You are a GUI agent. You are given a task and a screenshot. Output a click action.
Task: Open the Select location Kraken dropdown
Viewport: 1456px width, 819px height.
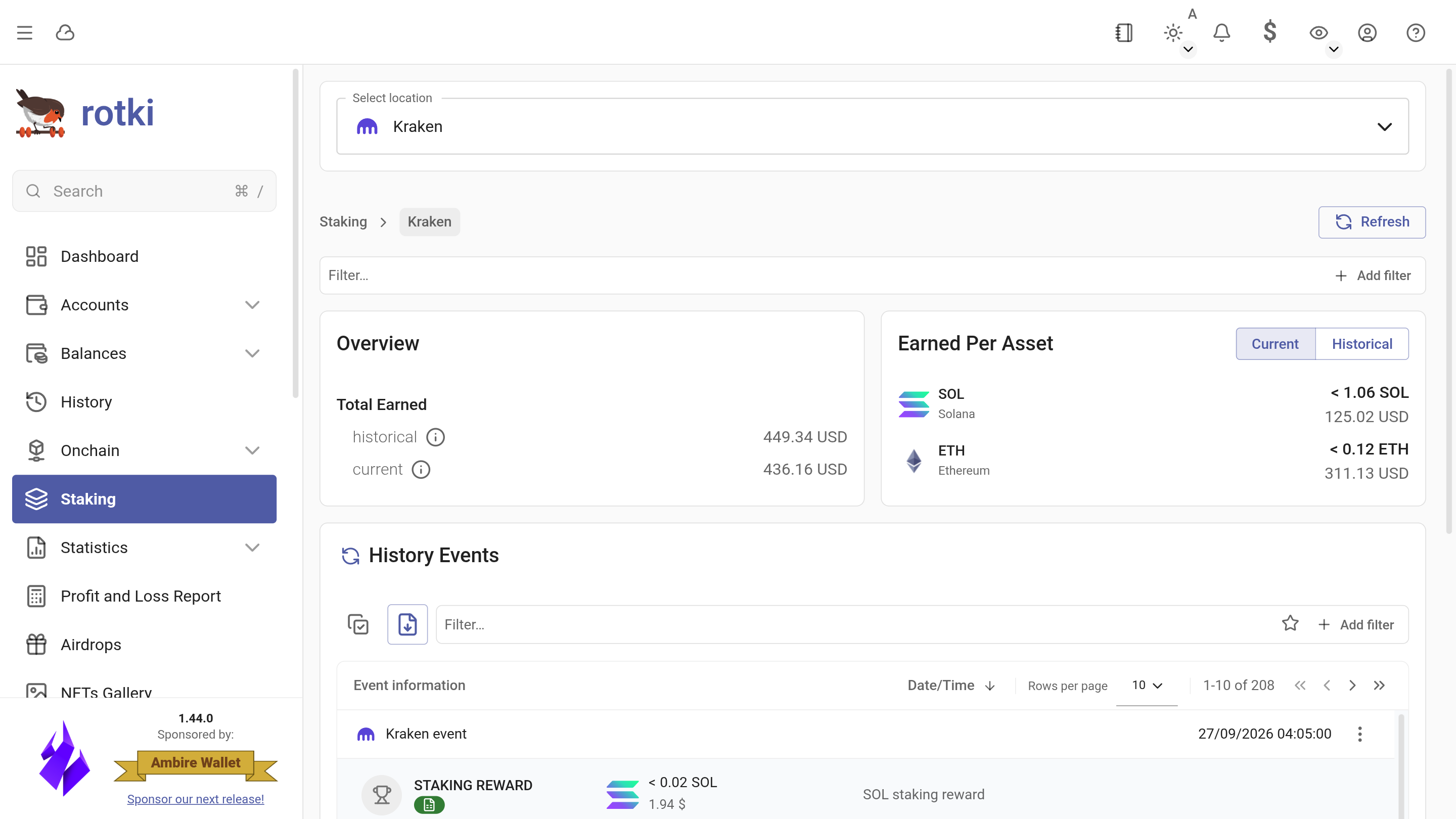point(873,126)
